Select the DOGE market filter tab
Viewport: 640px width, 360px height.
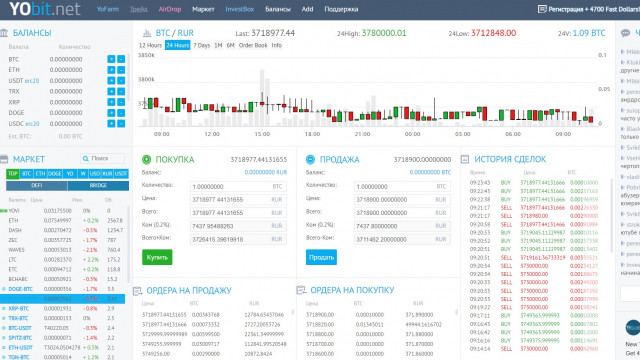tap(55, 173)
